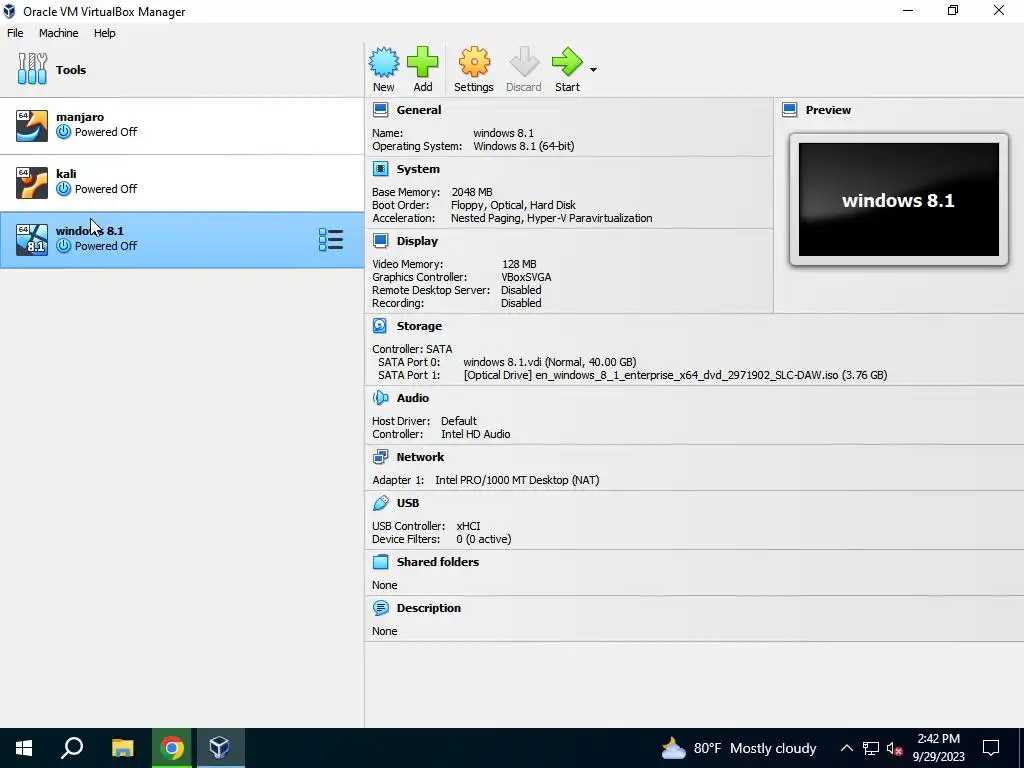Click the Shared folders folder icon
The height and width of the screenshot is (768, 1024).
click(x=380, y=562)
